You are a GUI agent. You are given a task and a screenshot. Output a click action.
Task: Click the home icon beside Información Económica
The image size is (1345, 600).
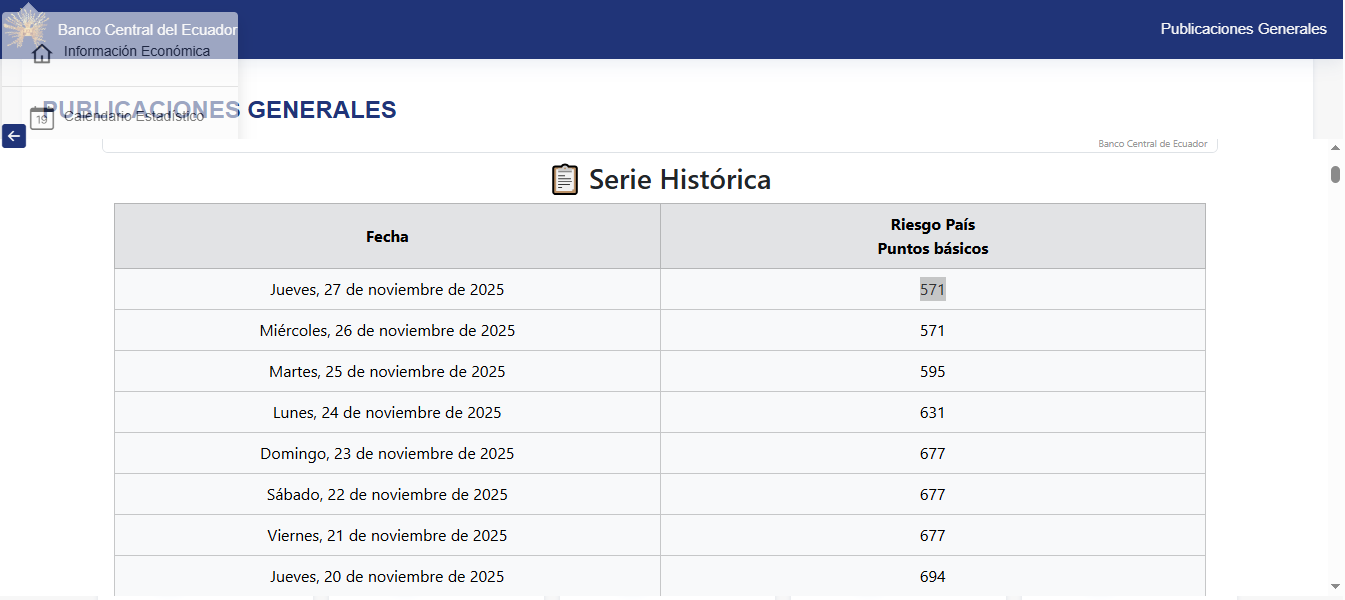pyautogui.click(x=42, y=53)
